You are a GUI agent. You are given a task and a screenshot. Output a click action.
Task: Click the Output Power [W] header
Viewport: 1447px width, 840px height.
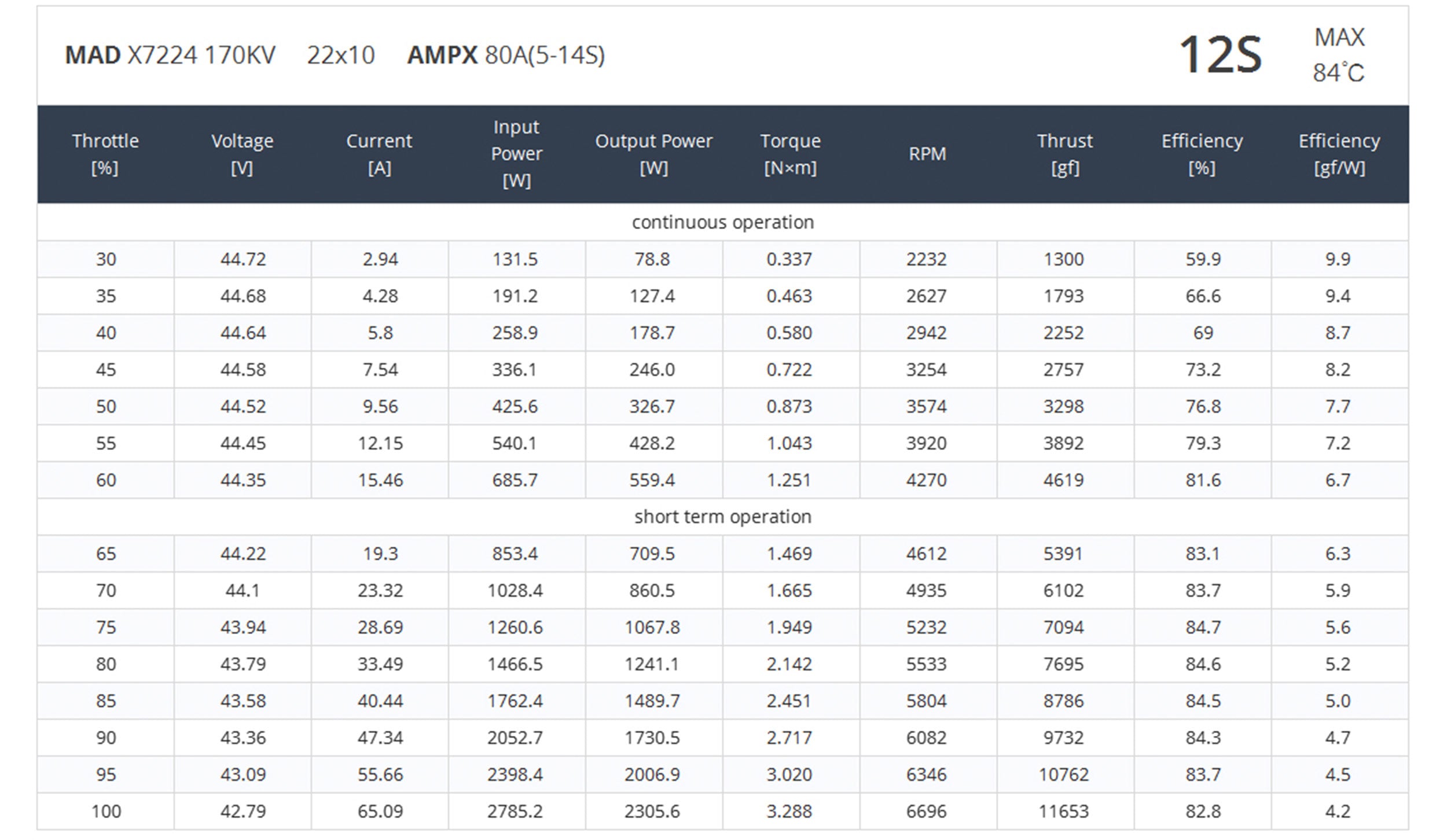(653, 154)
